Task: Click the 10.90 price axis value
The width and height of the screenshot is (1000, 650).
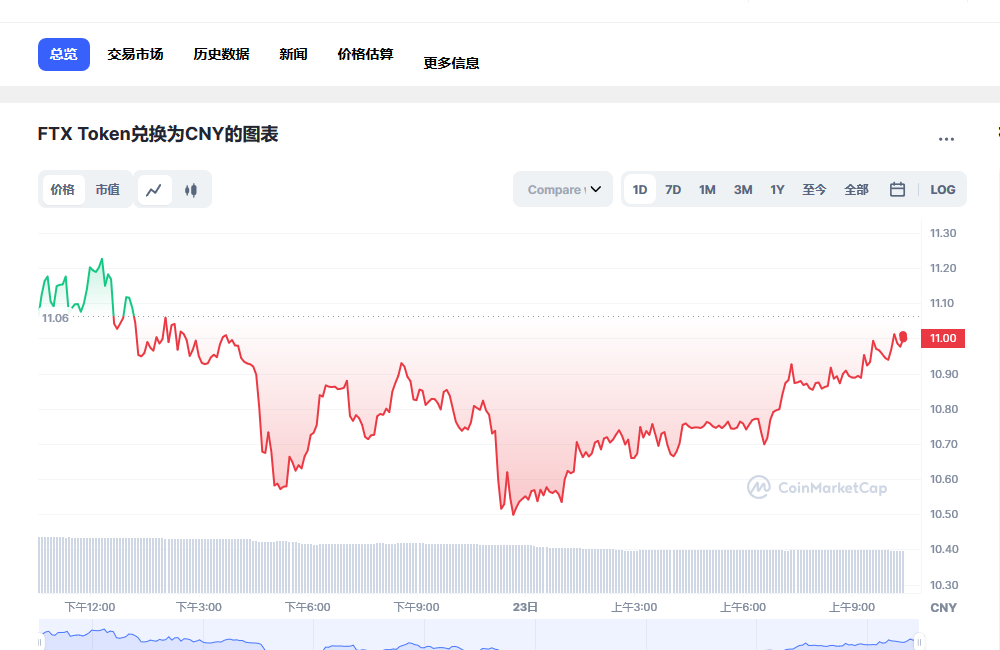Action: pos(943,374)
